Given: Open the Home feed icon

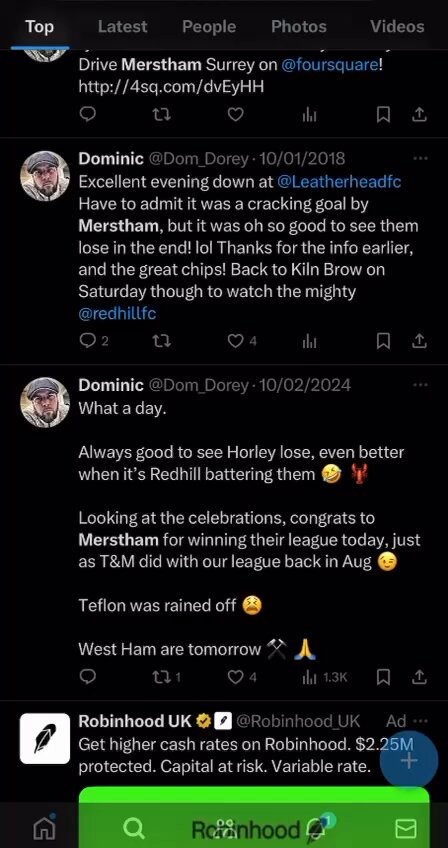Looking at the screenshot, I should pyautogui.click(x=44, y=828).
